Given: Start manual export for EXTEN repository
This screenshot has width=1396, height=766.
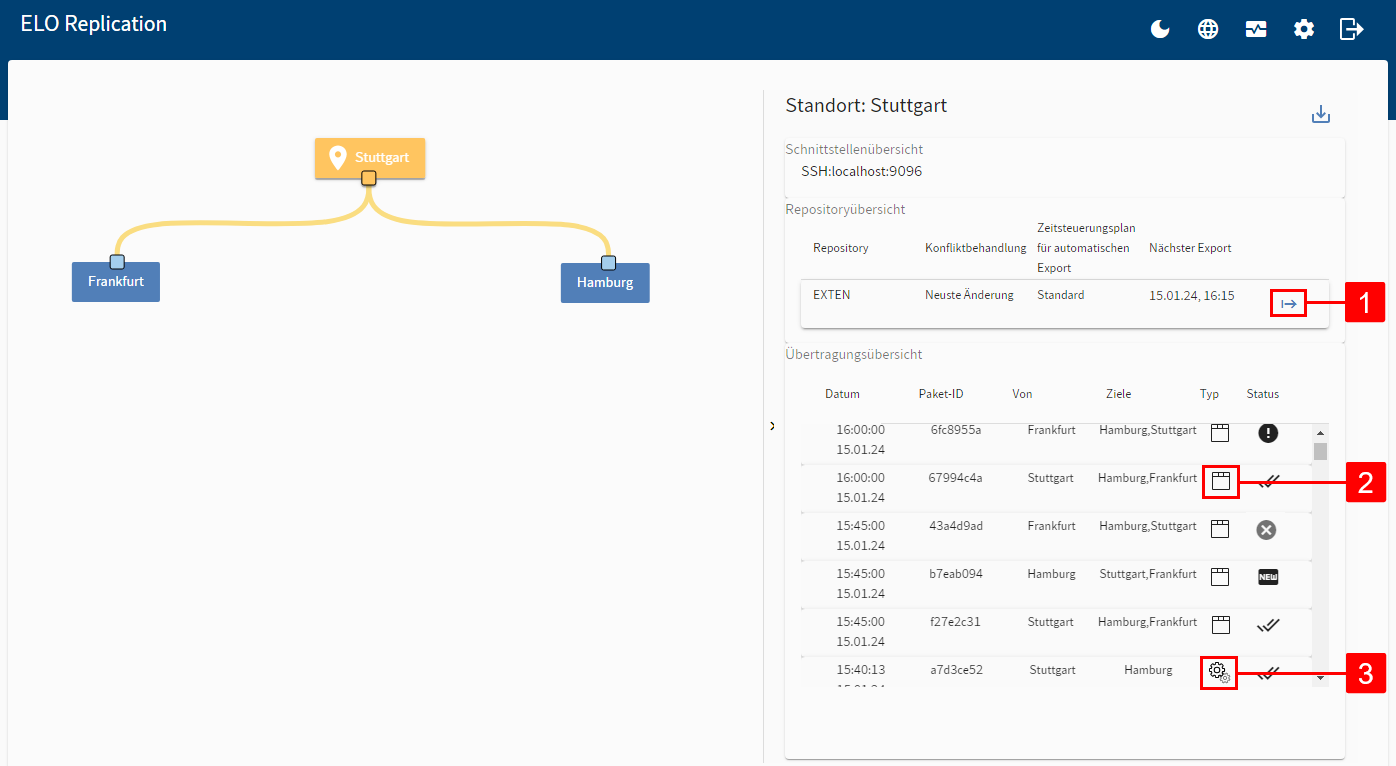Looking at the screenshot, I should tap(1289, 303).
